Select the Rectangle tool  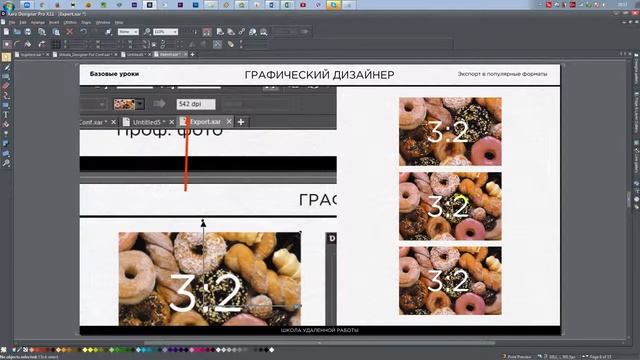tap(6, 105)
